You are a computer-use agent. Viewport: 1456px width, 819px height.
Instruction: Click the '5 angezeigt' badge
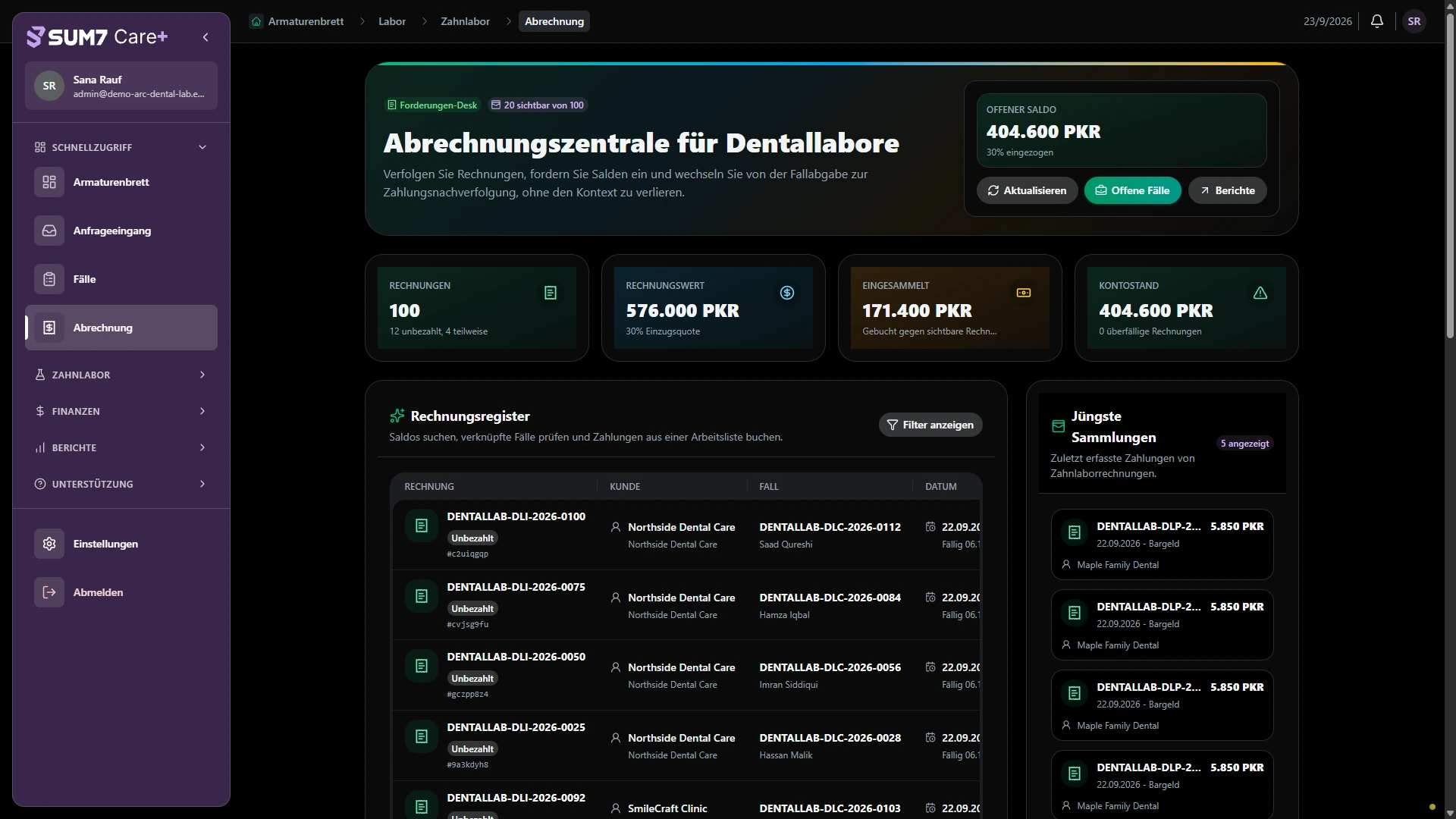pos(1244,444)
